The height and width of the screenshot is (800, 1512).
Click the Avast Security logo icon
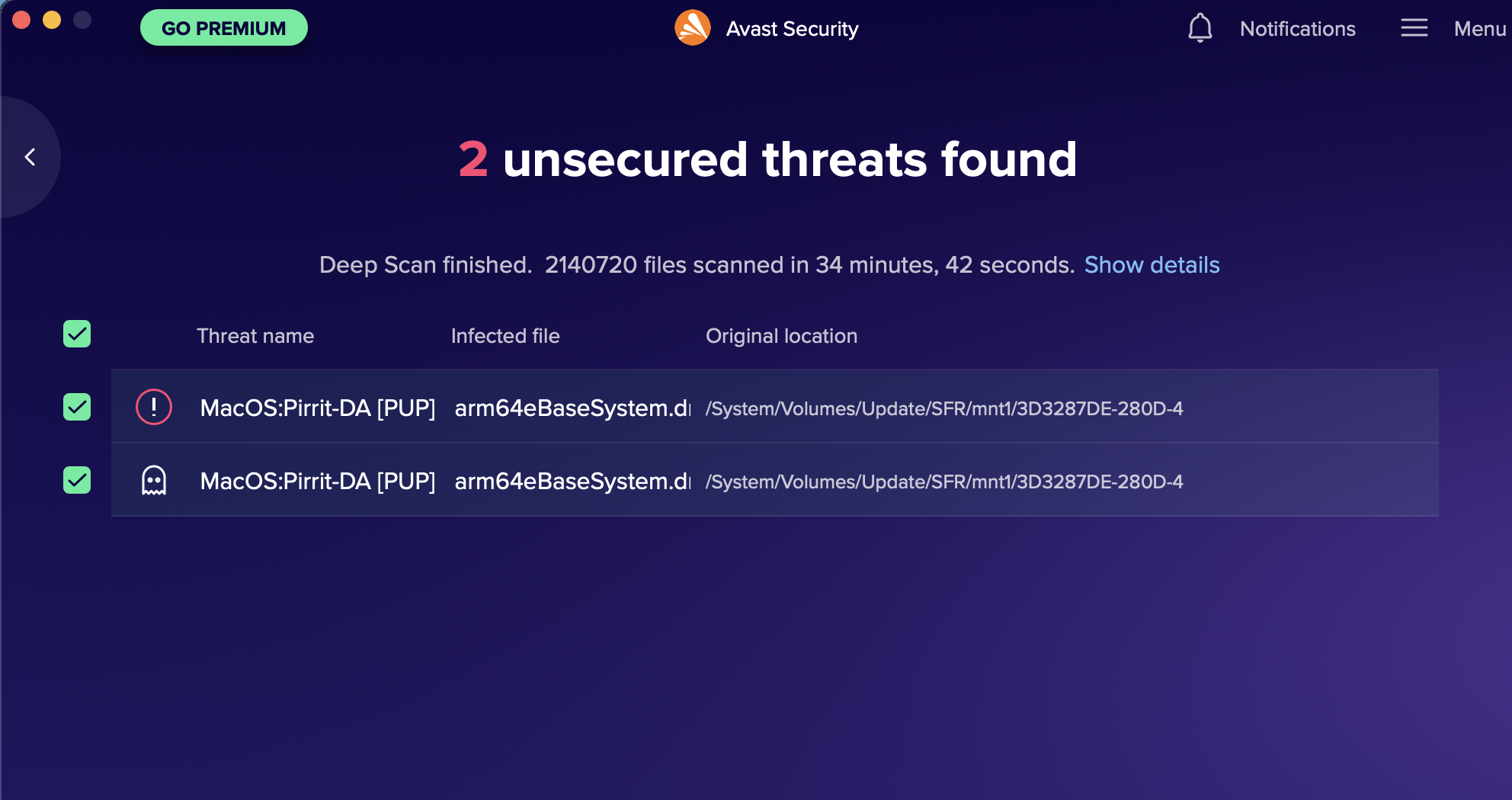pyautogui.click(x=692, y=28)
